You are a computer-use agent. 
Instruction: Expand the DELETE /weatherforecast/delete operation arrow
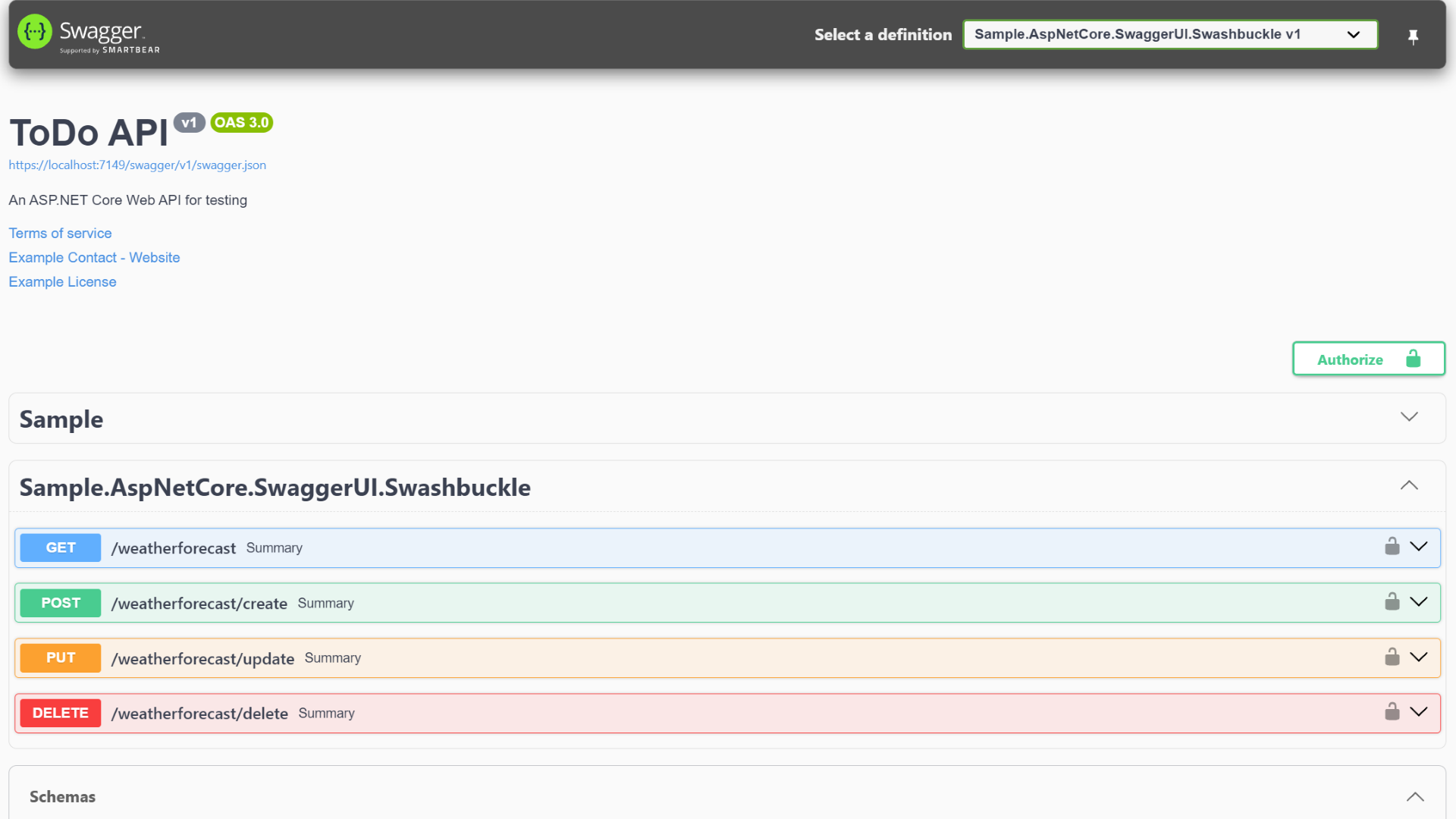point(1418,712)
